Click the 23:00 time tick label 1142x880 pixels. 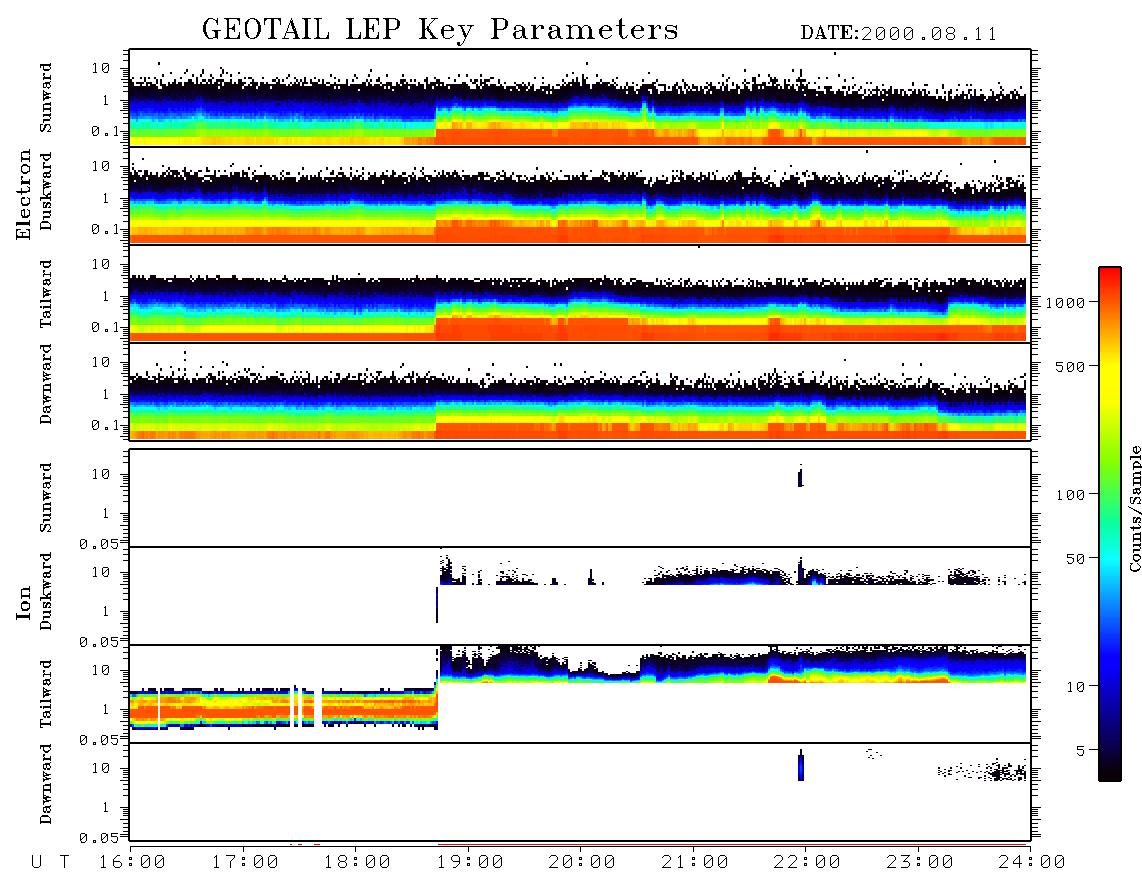pos(920,863)
